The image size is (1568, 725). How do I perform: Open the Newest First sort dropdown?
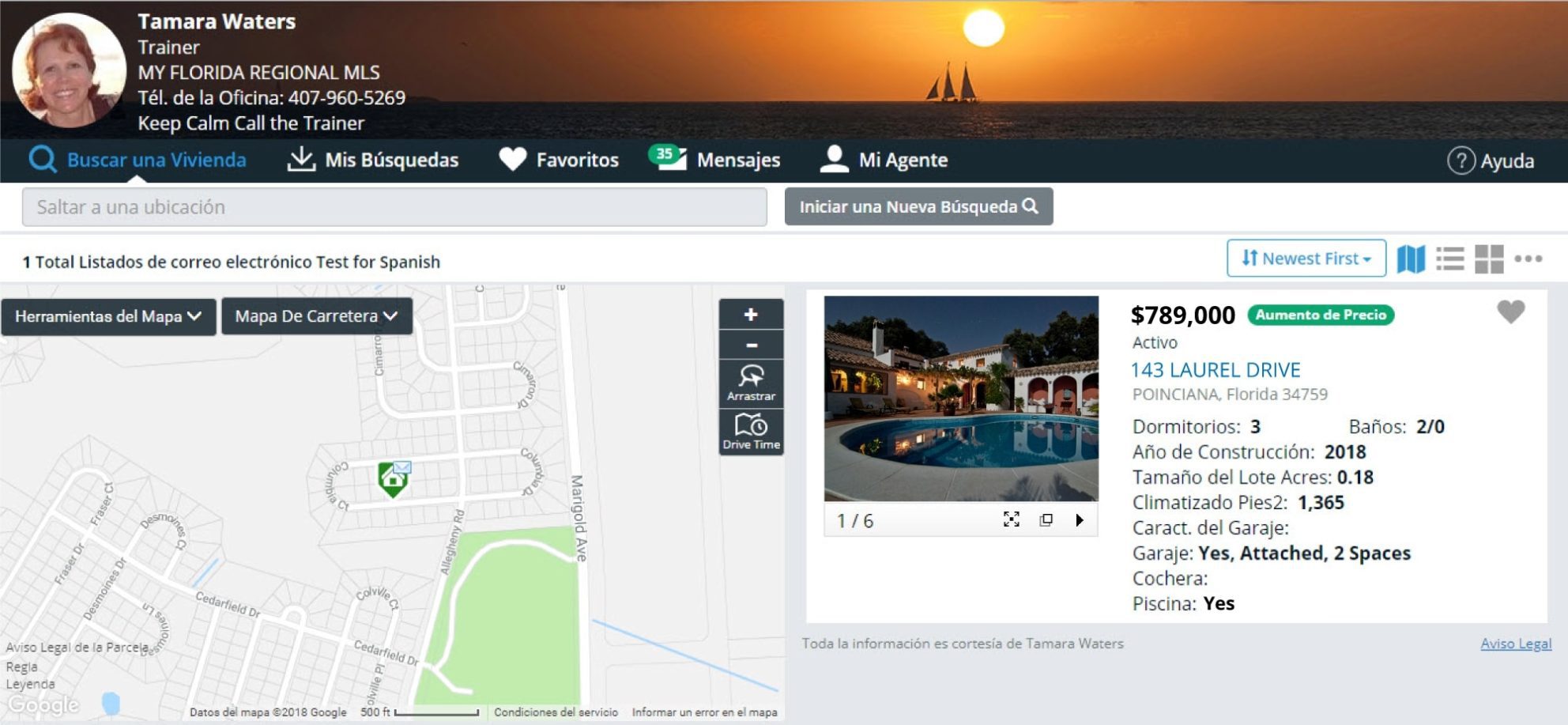(1306, 258)
